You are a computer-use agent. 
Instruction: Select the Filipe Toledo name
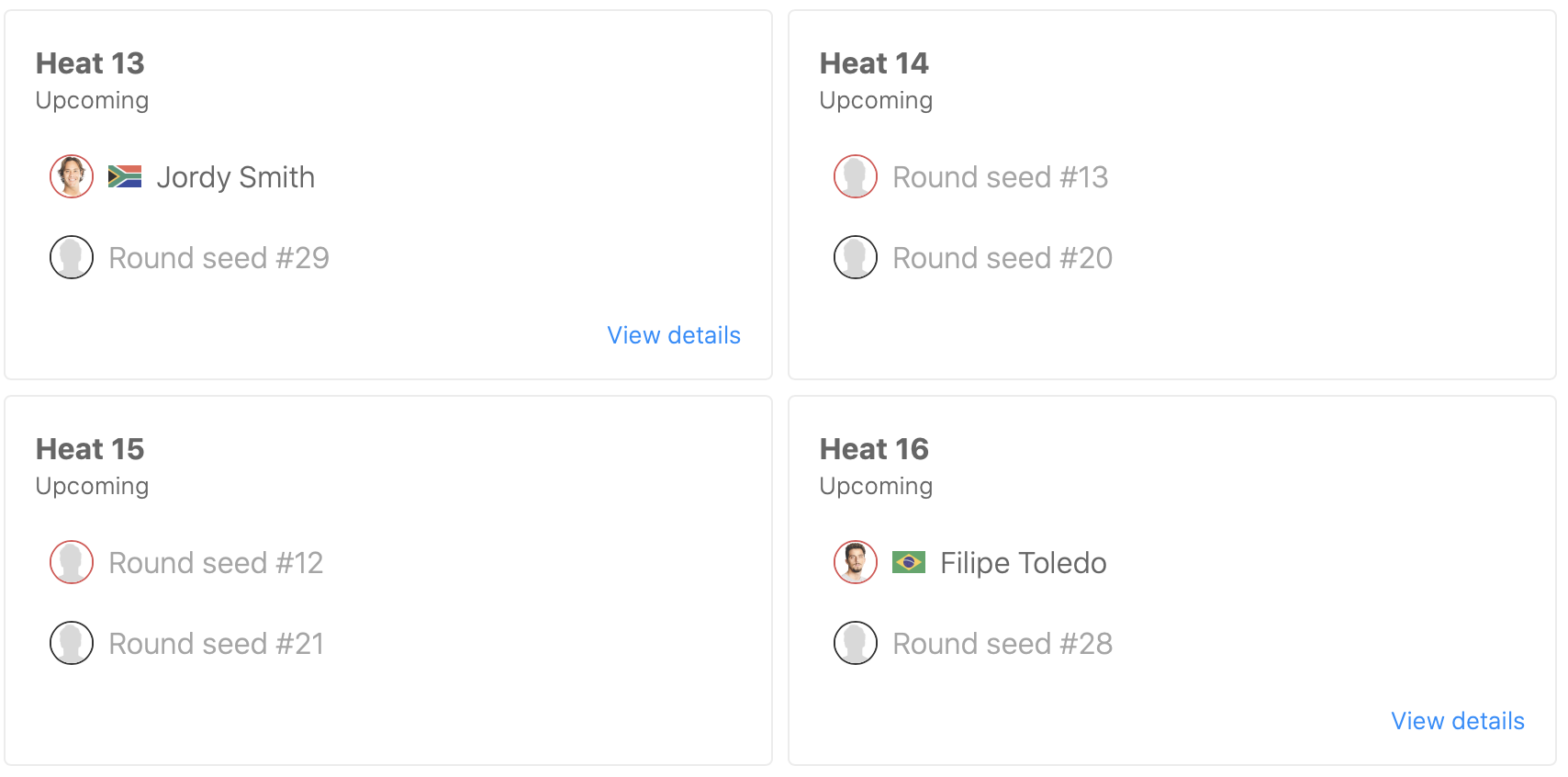click(x=1024, y=563)
